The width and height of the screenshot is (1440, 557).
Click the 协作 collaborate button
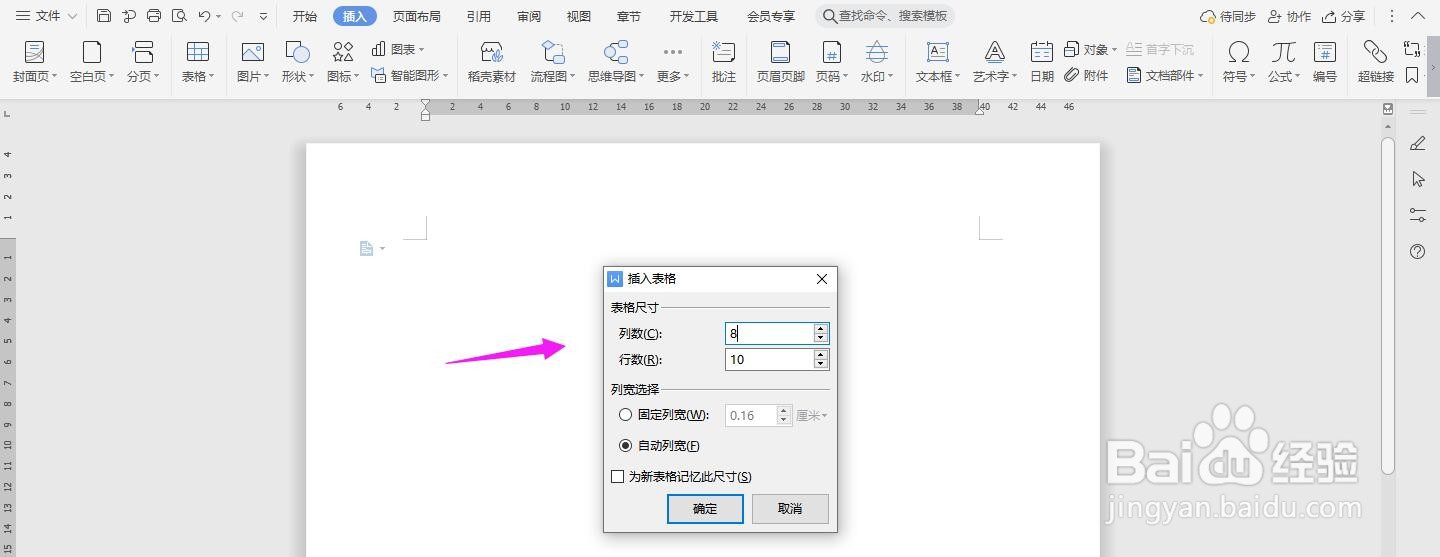[1289, 16]
